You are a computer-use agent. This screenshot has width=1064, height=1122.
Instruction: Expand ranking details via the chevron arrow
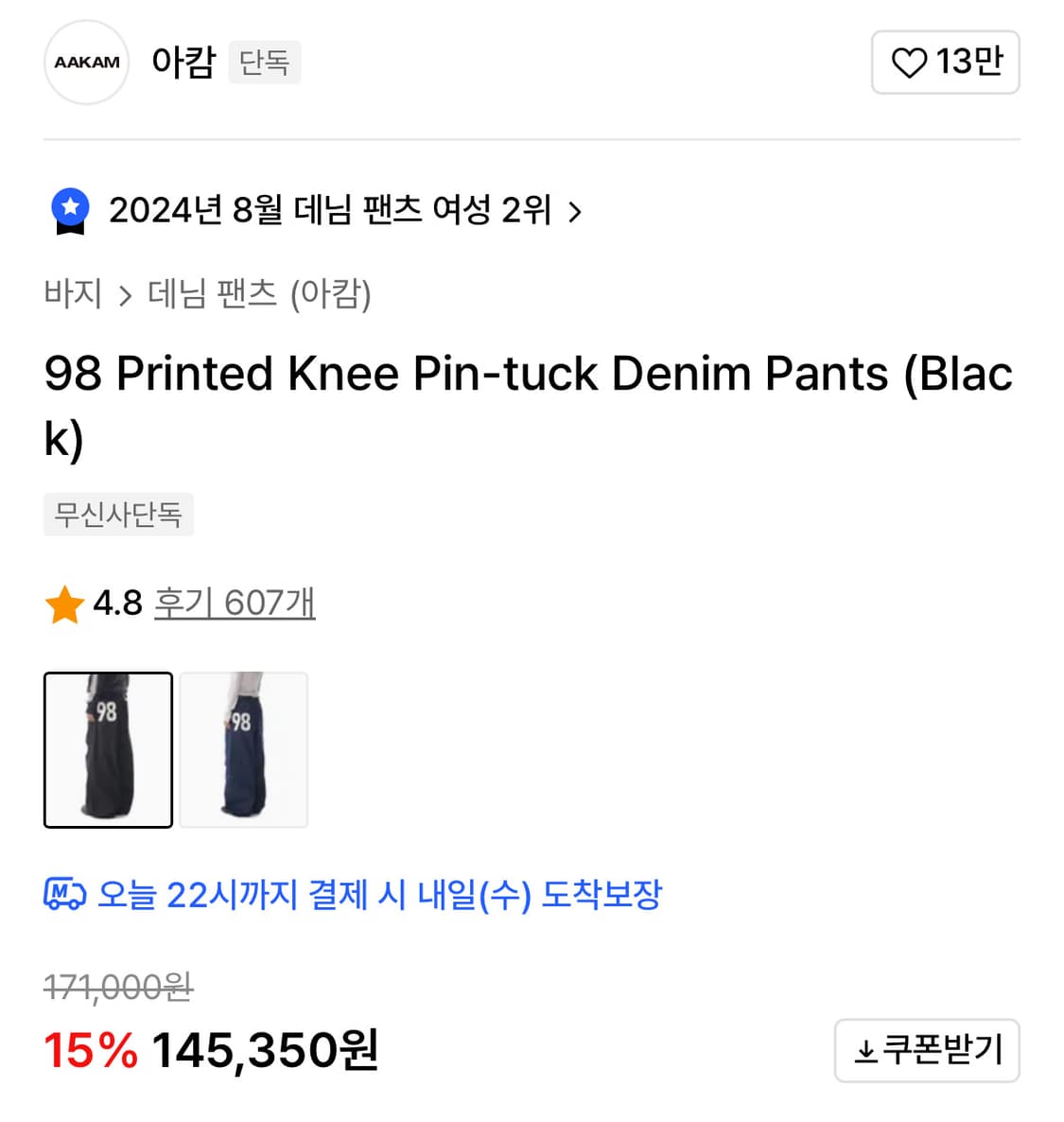[x=574, y=211]
